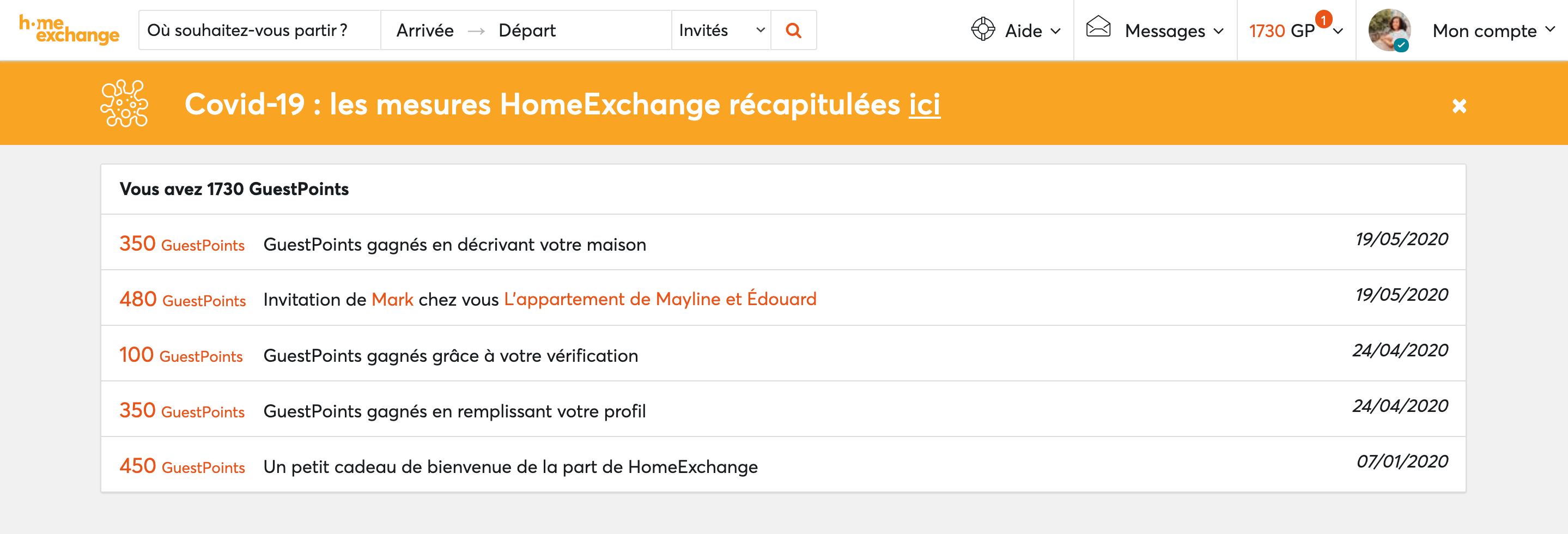Open Mark's profile link
This screenshot has height=534, width=1568.
click(x=392, y=300)
